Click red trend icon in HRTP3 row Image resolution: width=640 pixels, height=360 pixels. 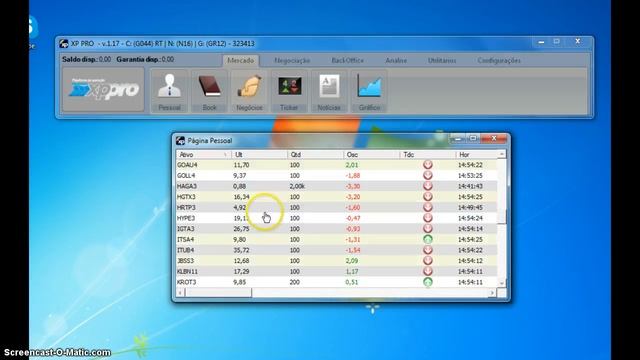click(428, 207)
